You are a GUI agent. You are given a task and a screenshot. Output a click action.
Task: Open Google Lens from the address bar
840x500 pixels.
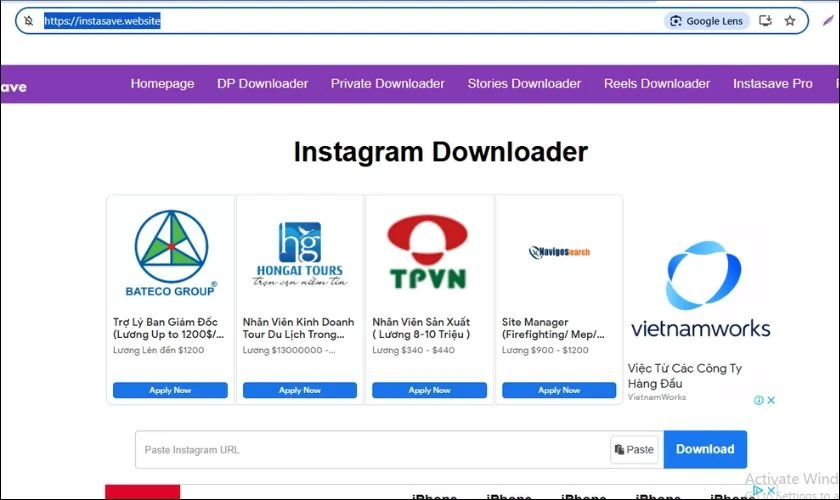(707, 21)
